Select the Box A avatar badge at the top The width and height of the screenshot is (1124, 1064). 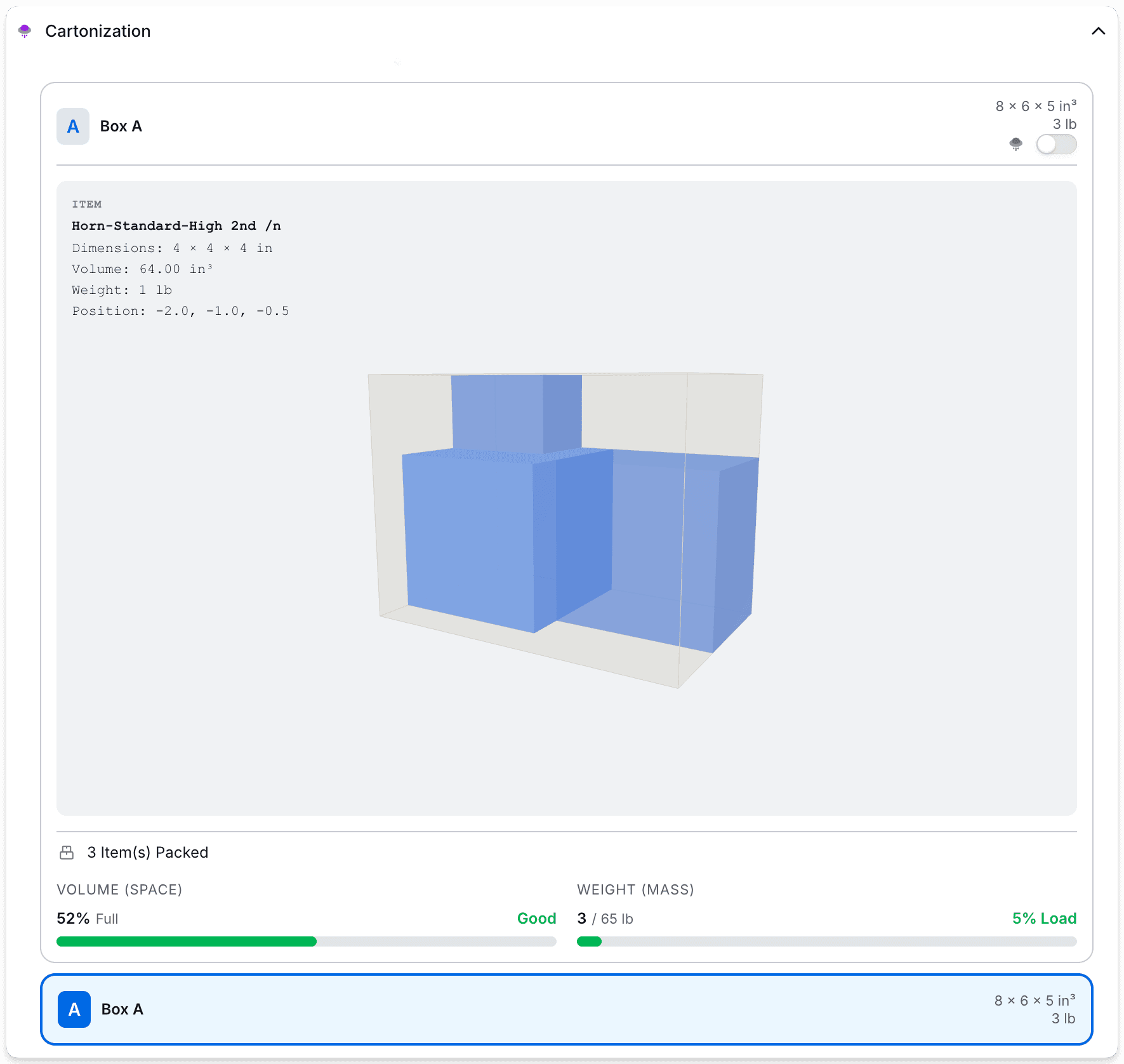pyautogui.click(x=72, y=126)
